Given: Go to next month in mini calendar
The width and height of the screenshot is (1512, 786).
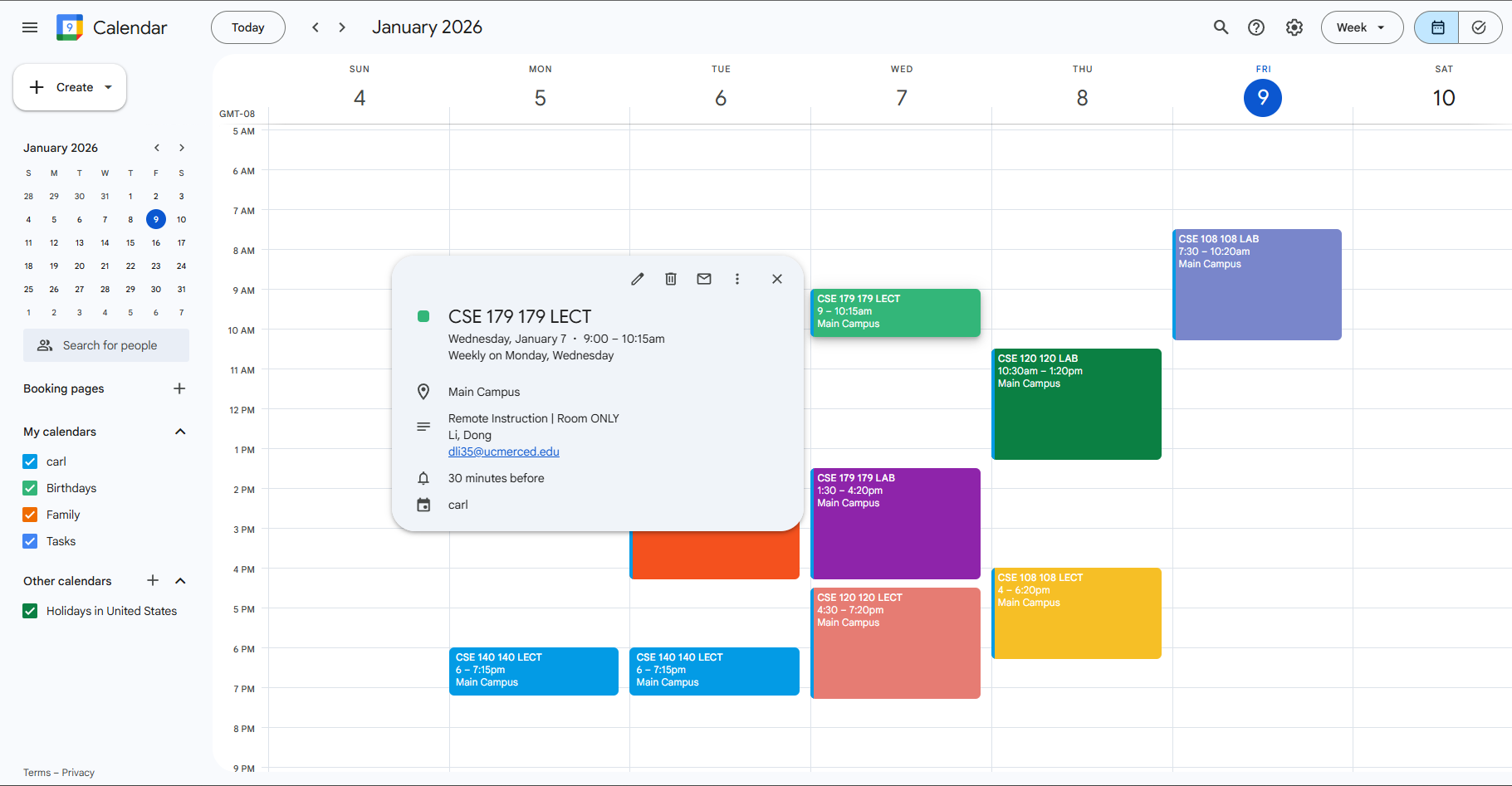Looking at the screenshot, I should 181,147.
